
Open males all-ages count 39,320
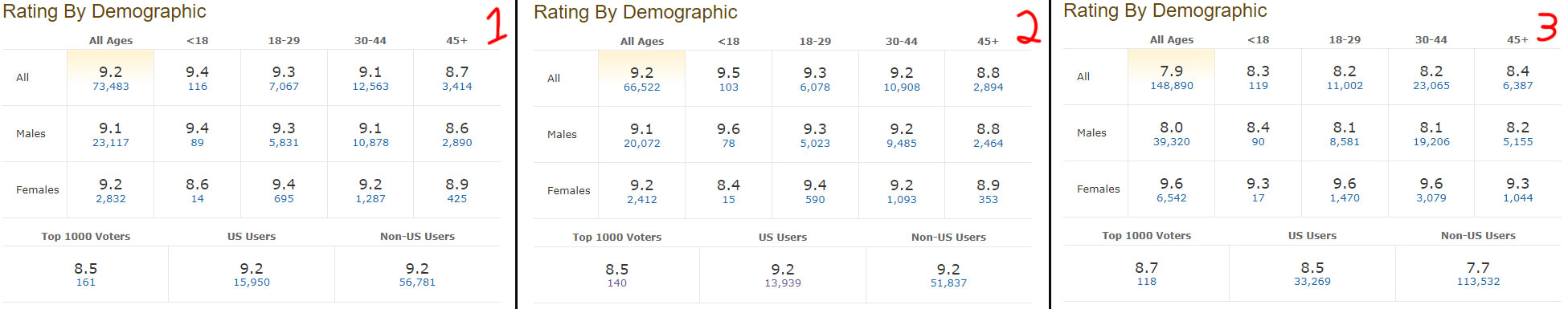pos(1171,142)
